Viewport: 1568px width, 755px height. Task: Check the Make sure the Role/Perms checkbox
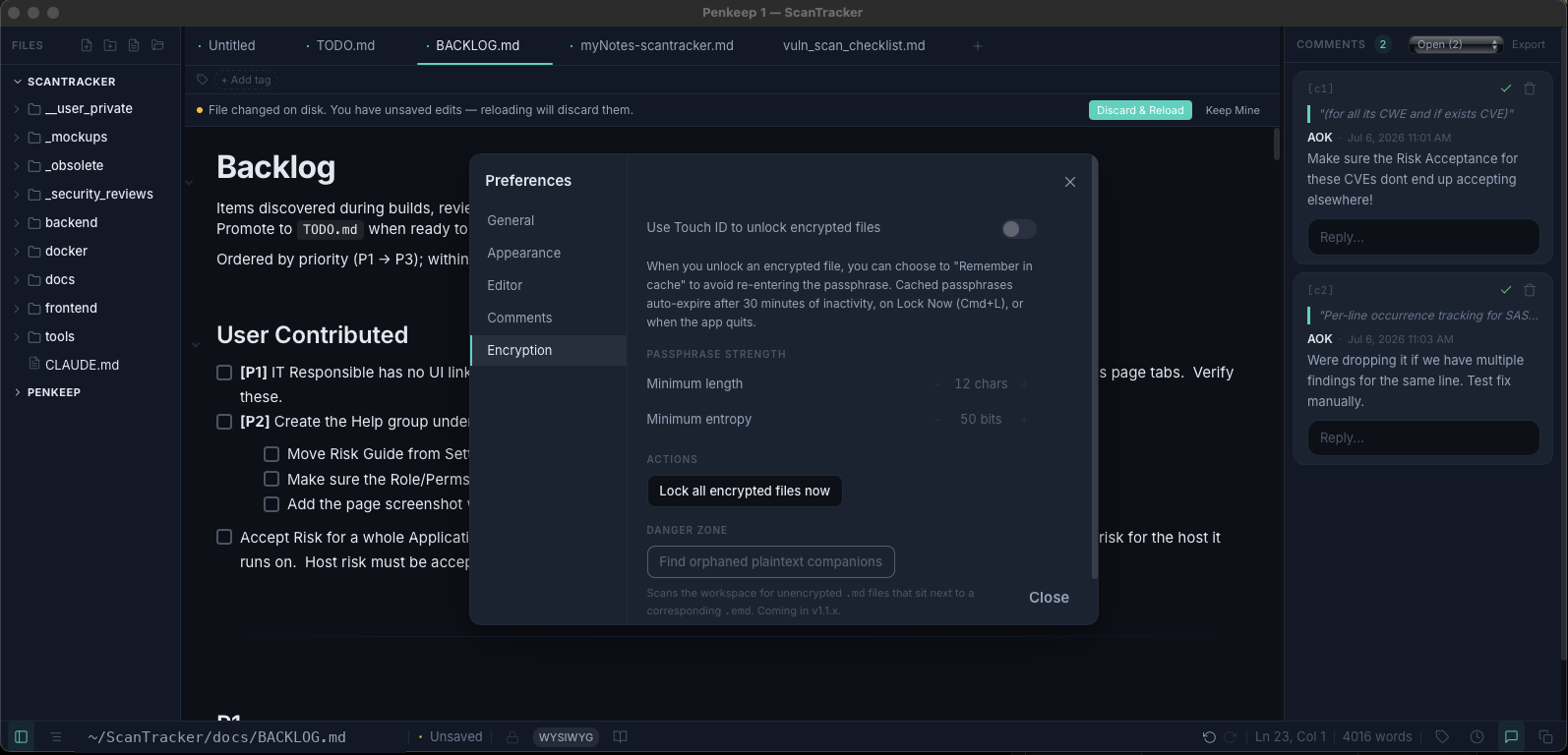click(x=271, y=479)
